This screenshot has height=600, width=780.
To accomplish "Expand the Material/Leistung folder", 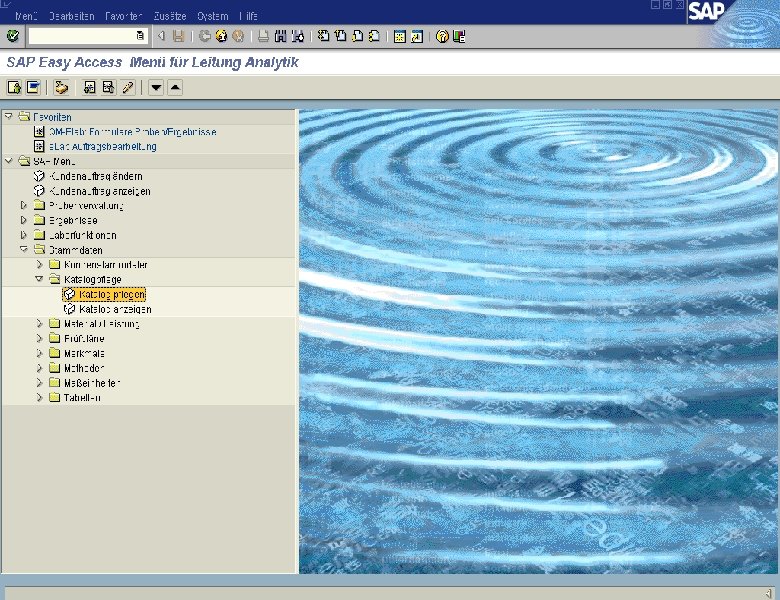I will click(x=39, y=323).
